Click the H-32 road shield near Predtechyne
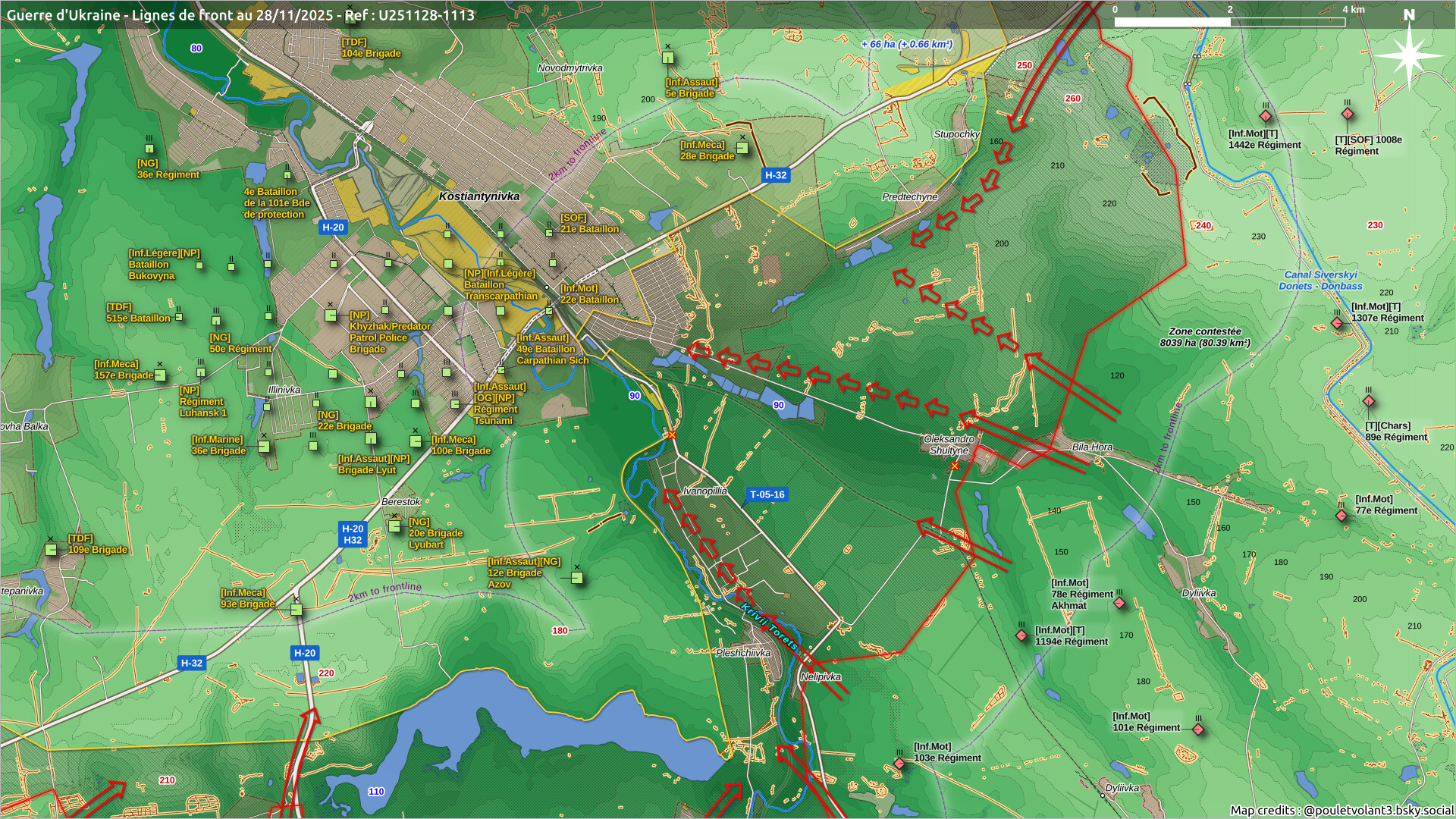The height and width of the screenshot is (819, 1456). pos(775,175)
